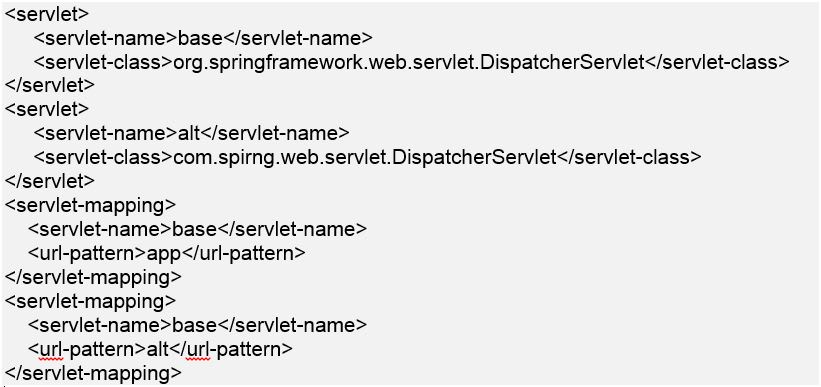This screenshot has height=387, width=821.
Task: Click the misspelled com.spirng class text
Action: (363, 157)
